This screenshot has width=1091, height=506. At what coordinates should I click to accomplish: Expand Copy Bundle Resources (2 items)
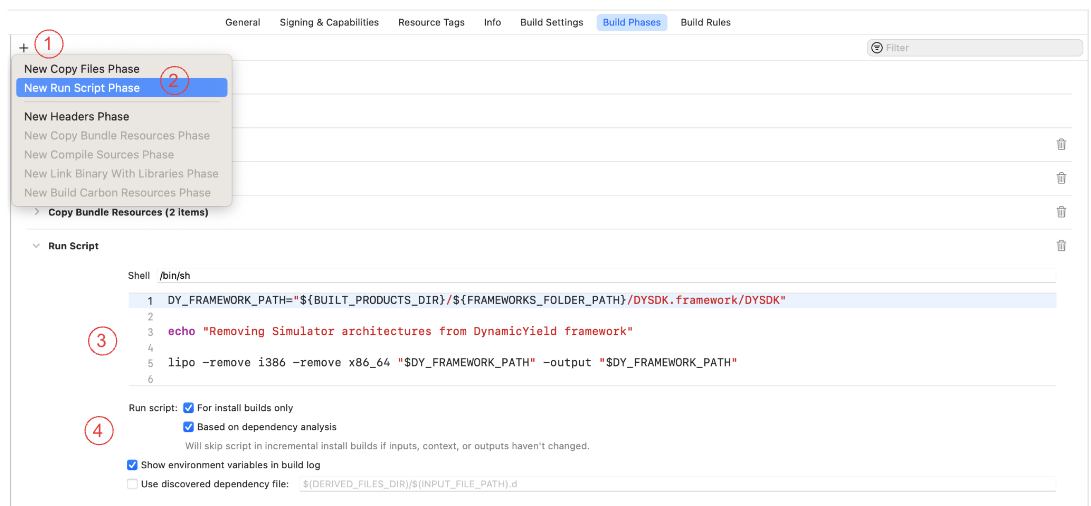[x=36, y=212]
